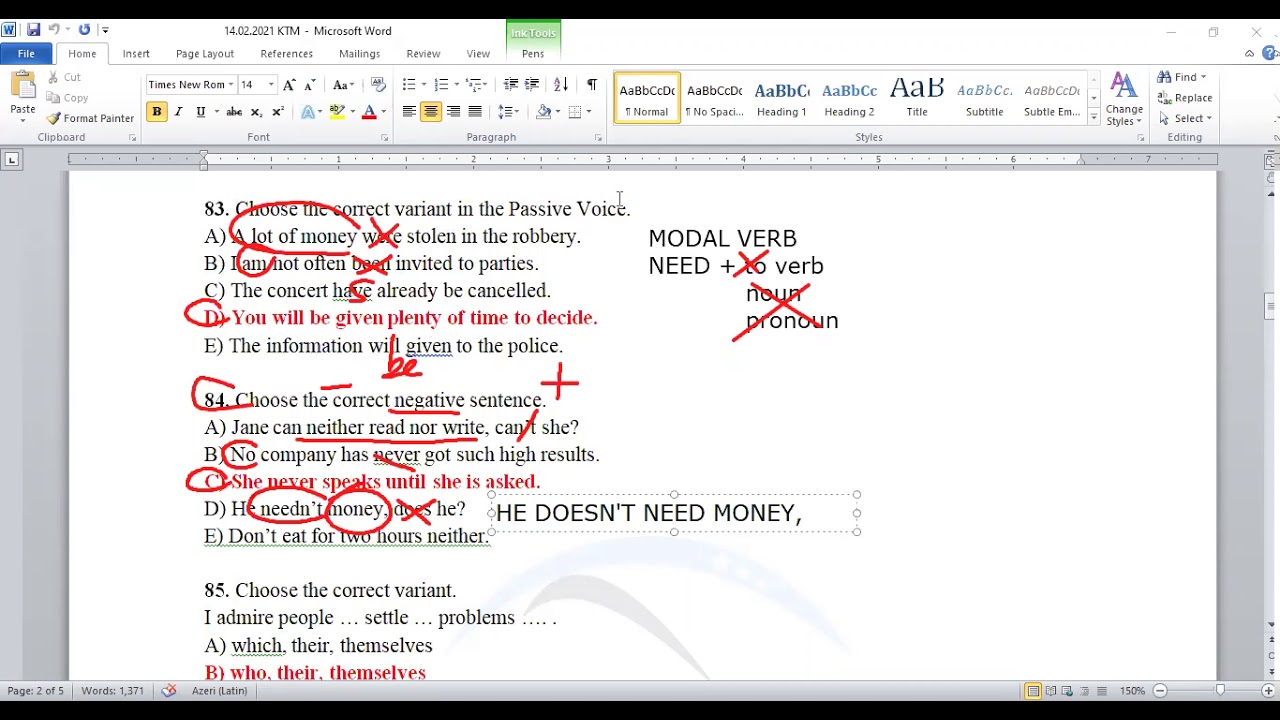The image size is (1280, 720).
Task: Toggle Strikethrough formatting
Action: click(234, 112)
